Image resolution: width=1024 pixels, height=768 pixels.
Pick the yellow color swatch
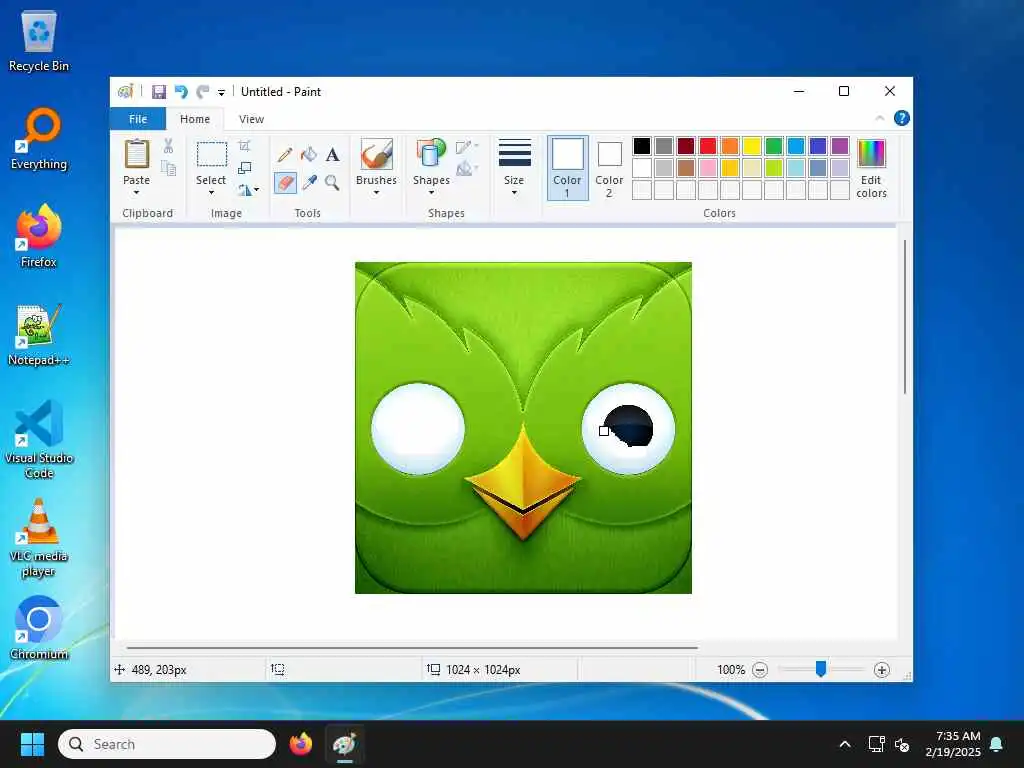(x=752, y=146)
